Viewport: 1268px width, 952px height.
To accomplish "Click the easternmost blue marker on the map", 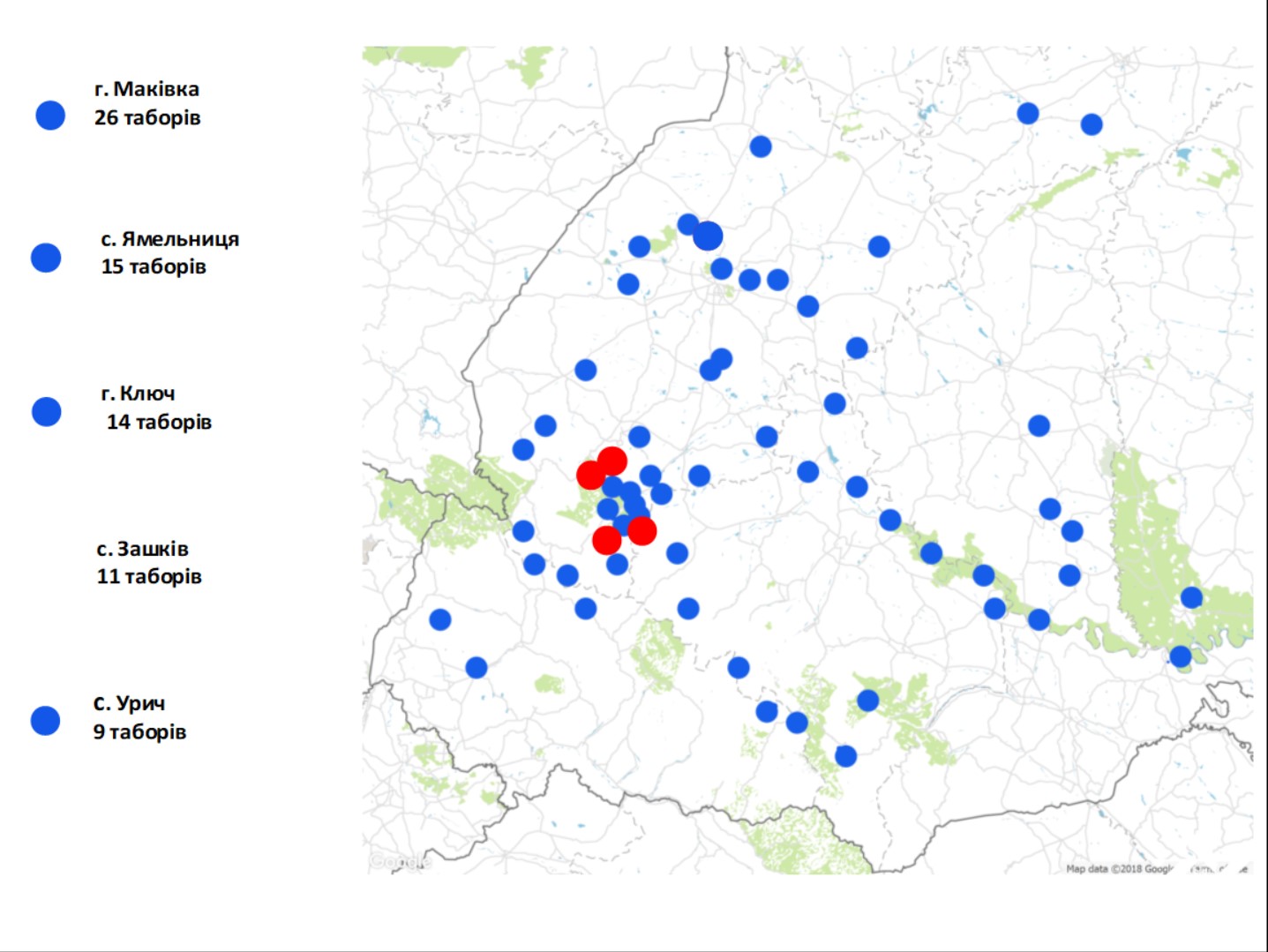I will (1191, 597).
